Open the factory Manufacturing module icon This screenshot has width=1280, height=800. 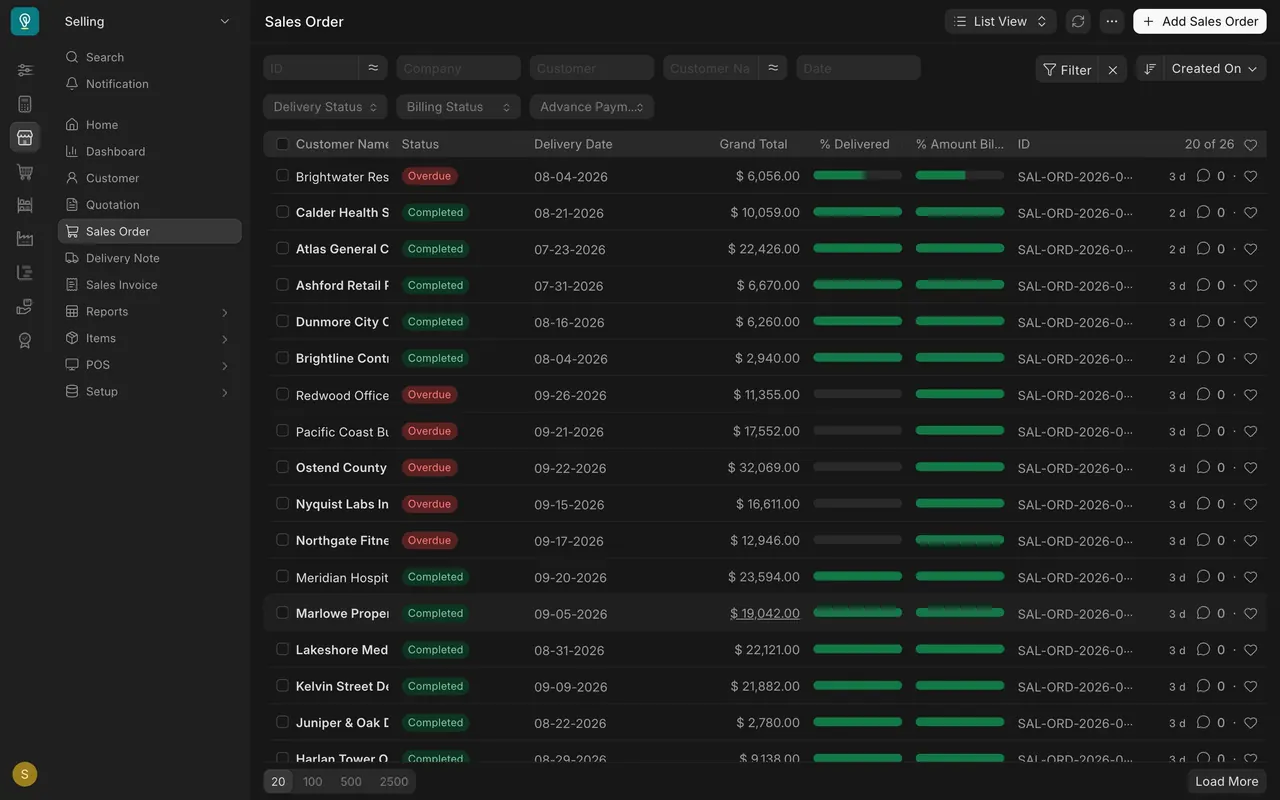pos(25,239)
